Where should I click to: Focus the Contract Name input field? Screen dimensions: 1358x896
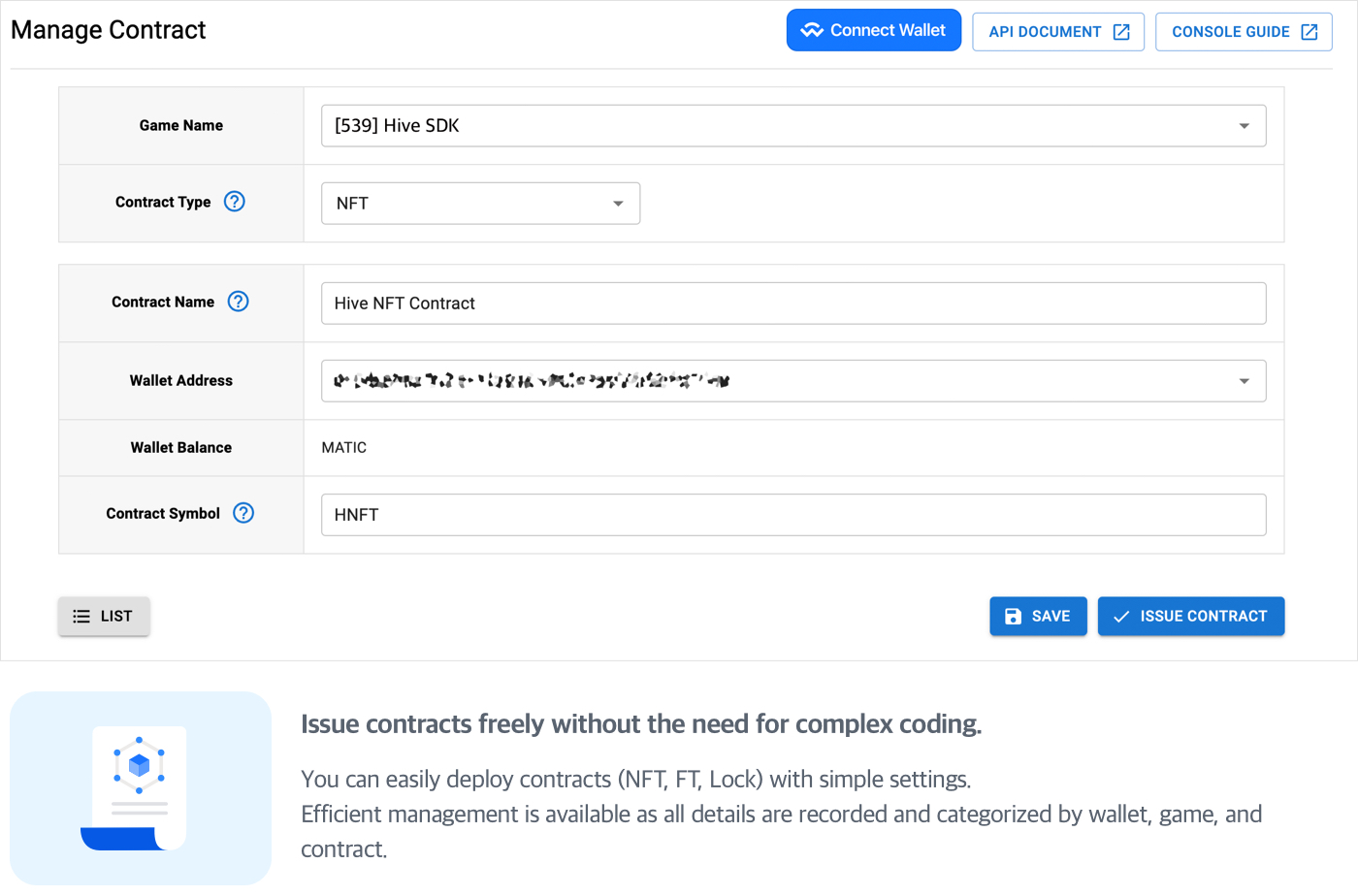coord(793,304)
